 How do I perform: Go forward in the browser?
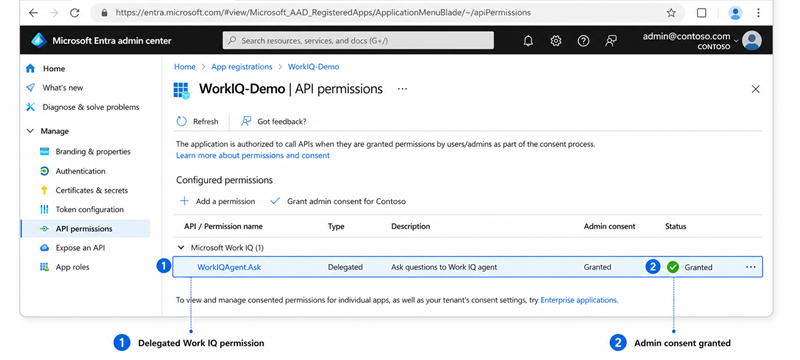pos(54,13)
